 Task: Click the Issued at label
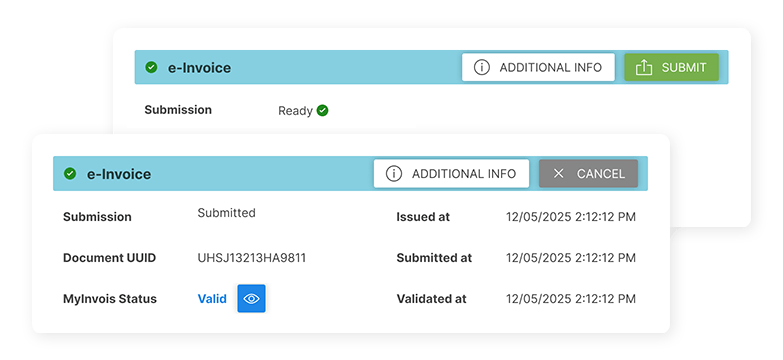(423, 217)
